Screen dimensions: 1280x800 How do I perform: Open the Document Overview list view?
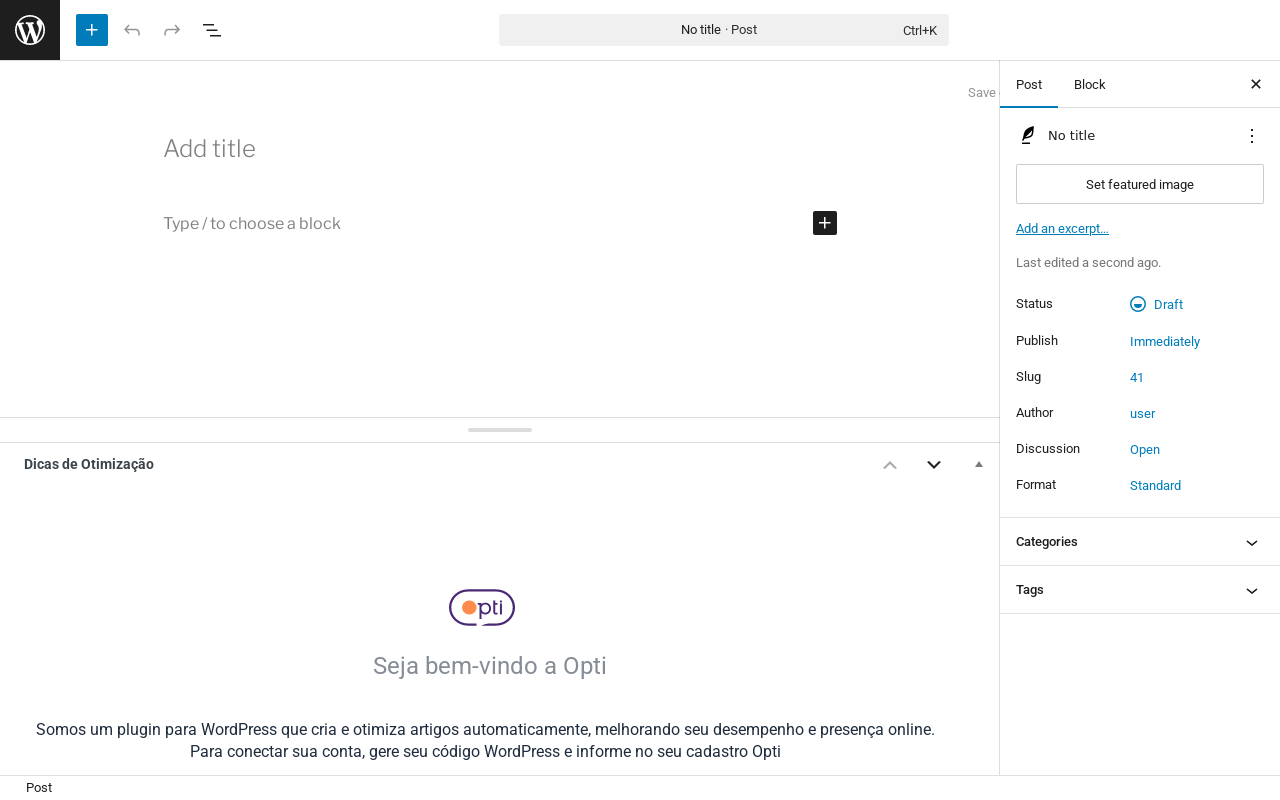click(212, 30)
